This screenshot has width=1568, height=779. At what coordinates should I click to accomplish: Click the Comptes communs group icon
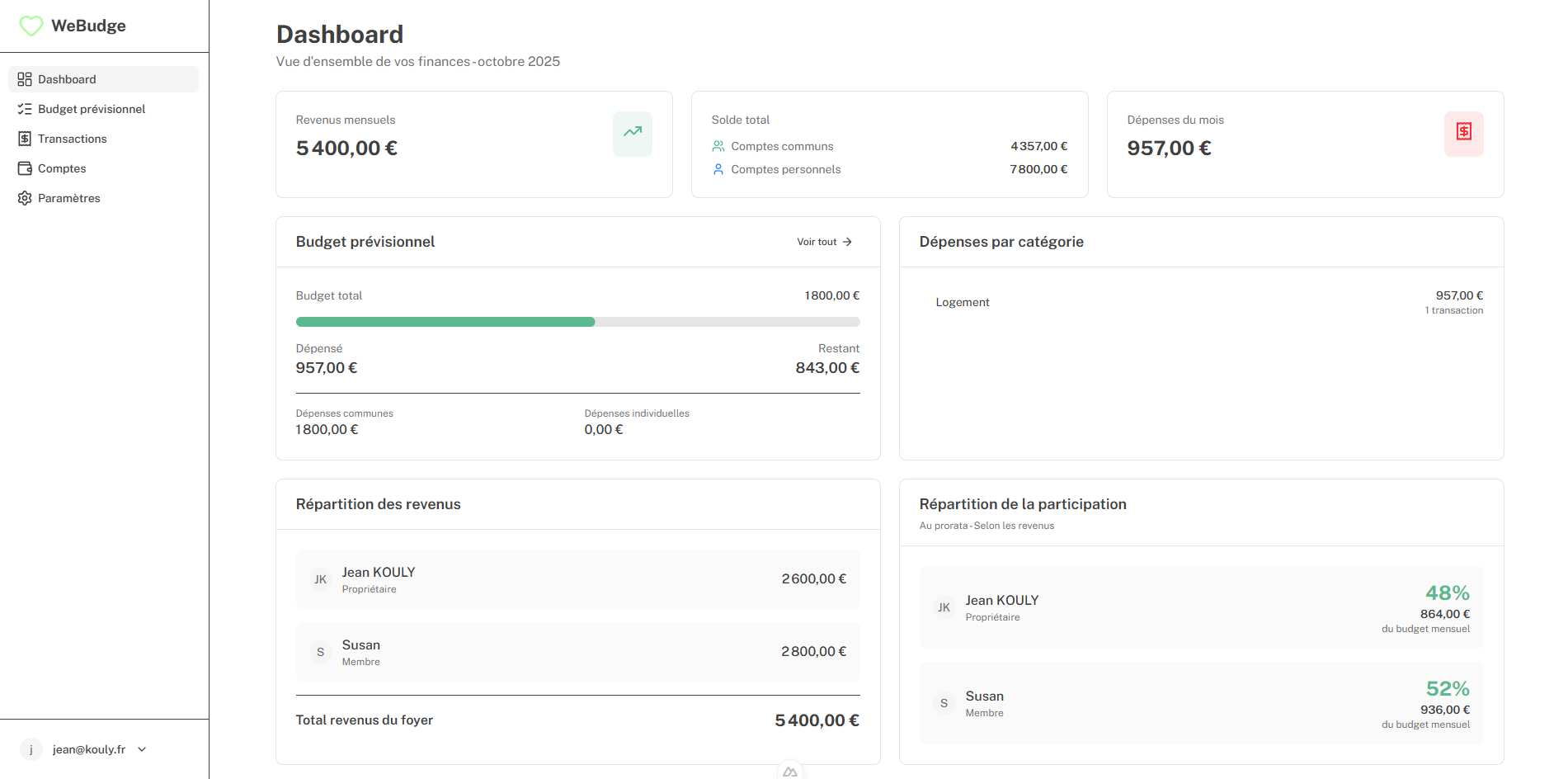pyautogui.click(x=718, y=147)
